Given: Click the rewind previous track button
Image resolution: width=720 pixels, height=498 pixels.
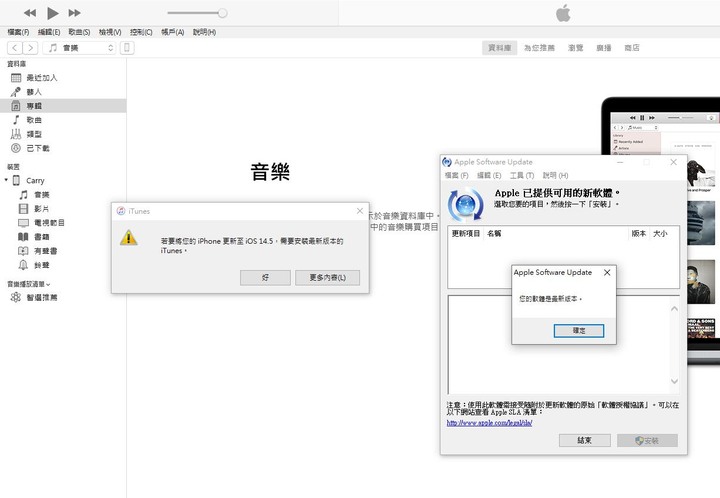Looking at the screenshot, I should (x=30, y=13).
